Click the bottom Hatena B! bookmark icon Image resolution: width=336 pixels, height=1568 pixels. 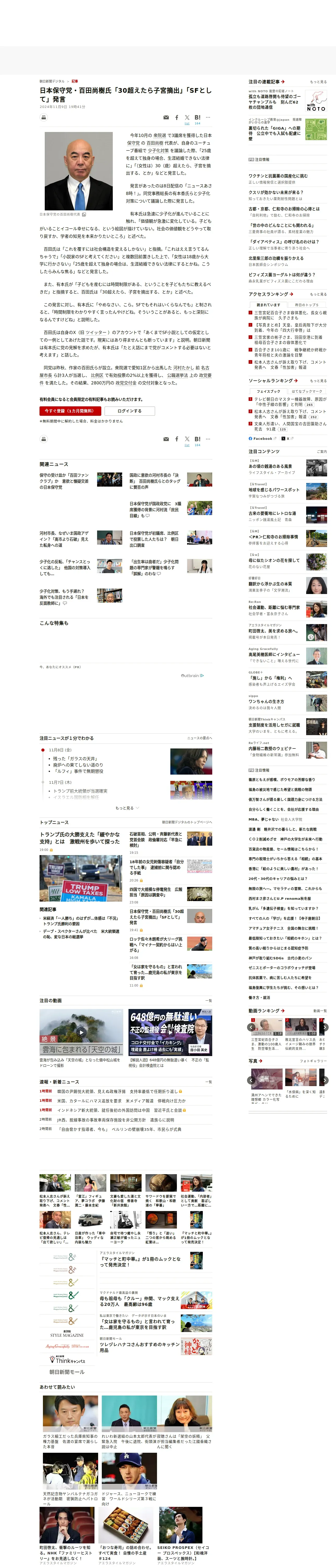pos(198,439)
